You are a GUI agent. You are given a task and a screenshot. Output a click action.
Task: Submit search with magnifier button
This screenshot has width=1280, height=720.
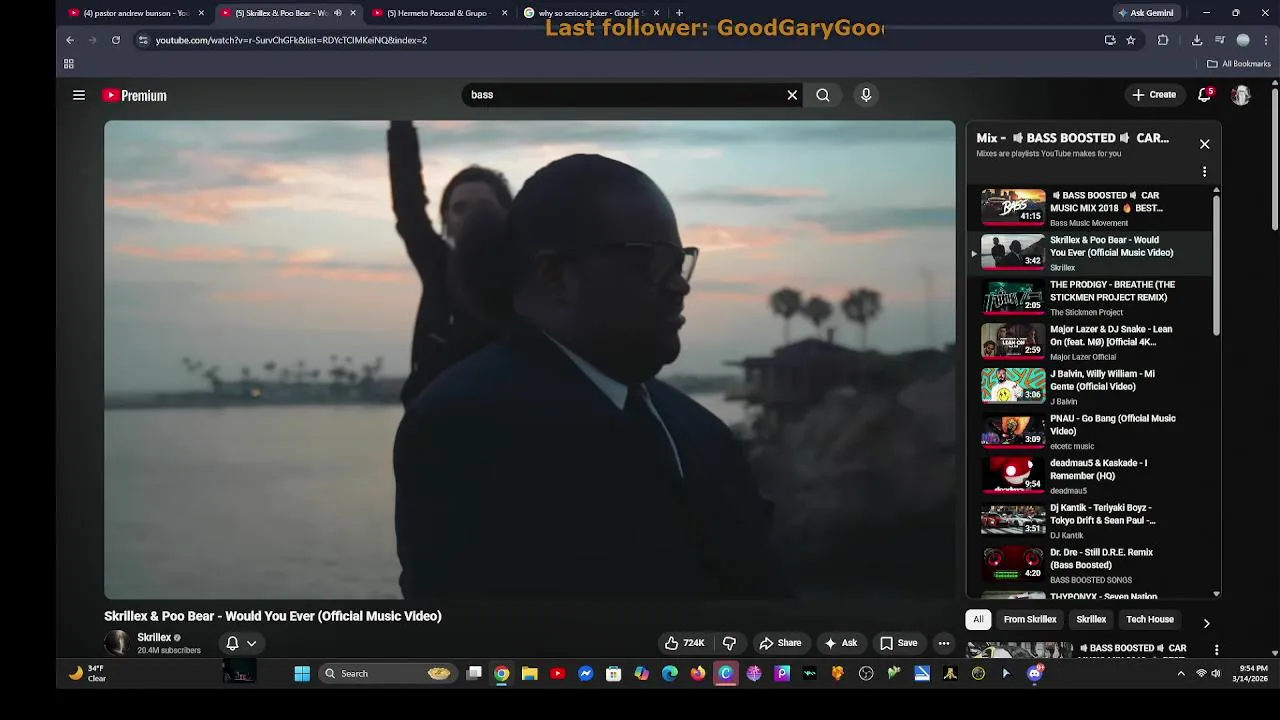pos(822,95)
